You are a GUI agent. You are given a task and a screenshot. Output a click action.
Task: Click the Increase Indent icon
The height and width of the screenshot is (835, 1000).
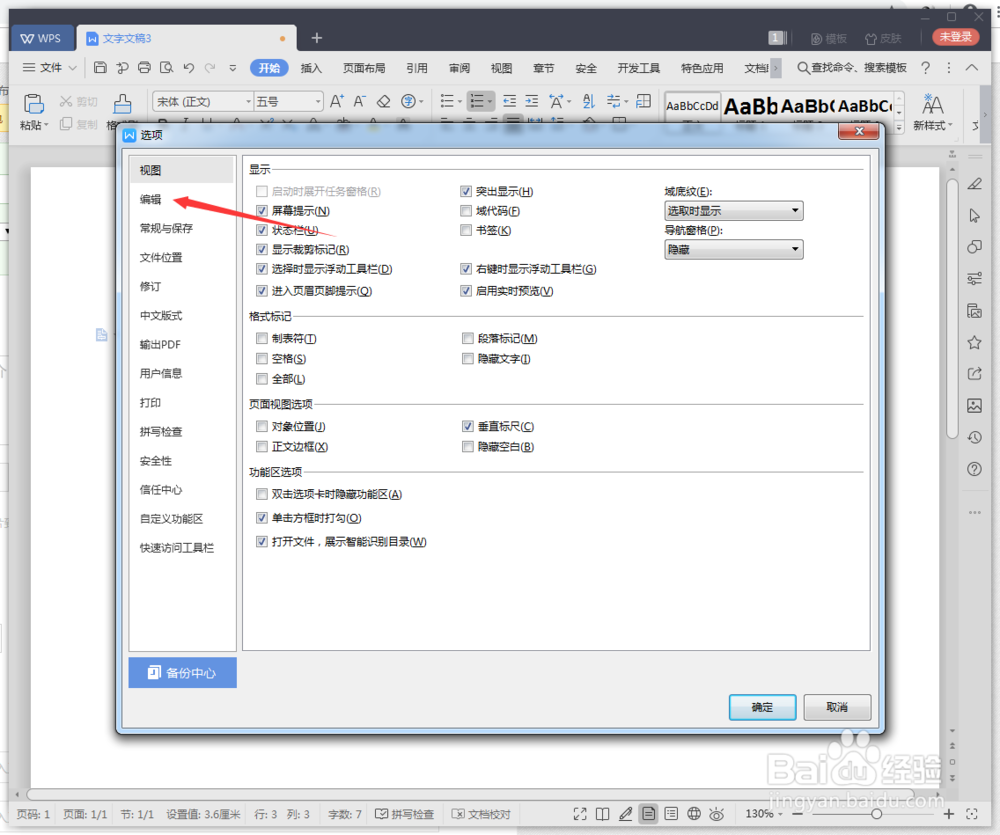[x=532, y=101]
